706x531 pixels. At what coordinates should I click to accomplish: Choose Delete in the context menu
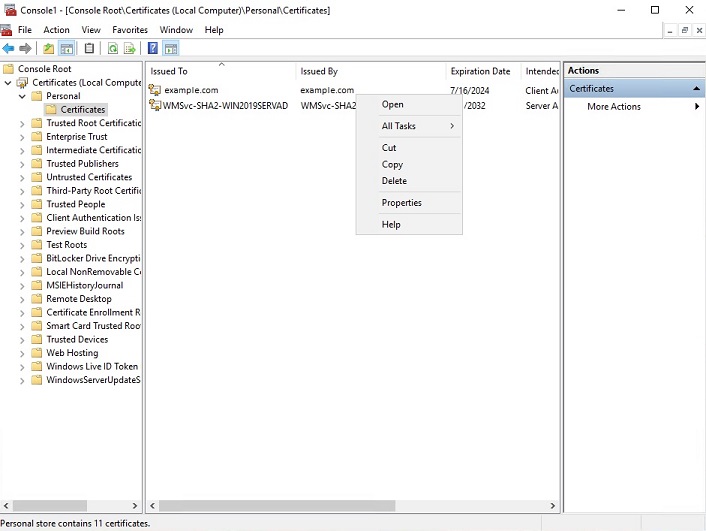(394, 181)
